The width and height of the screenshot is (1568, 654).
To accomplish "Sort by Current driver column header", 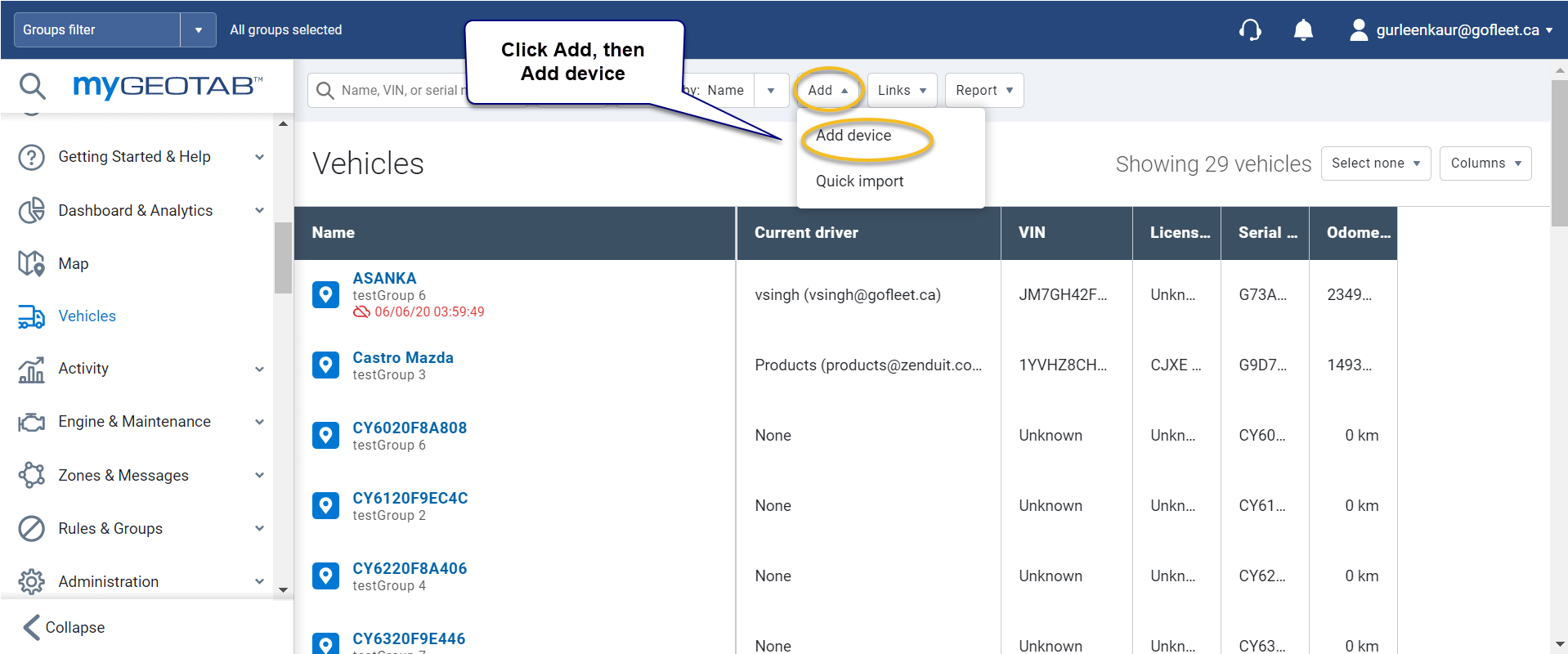I will tap(868, 233).
